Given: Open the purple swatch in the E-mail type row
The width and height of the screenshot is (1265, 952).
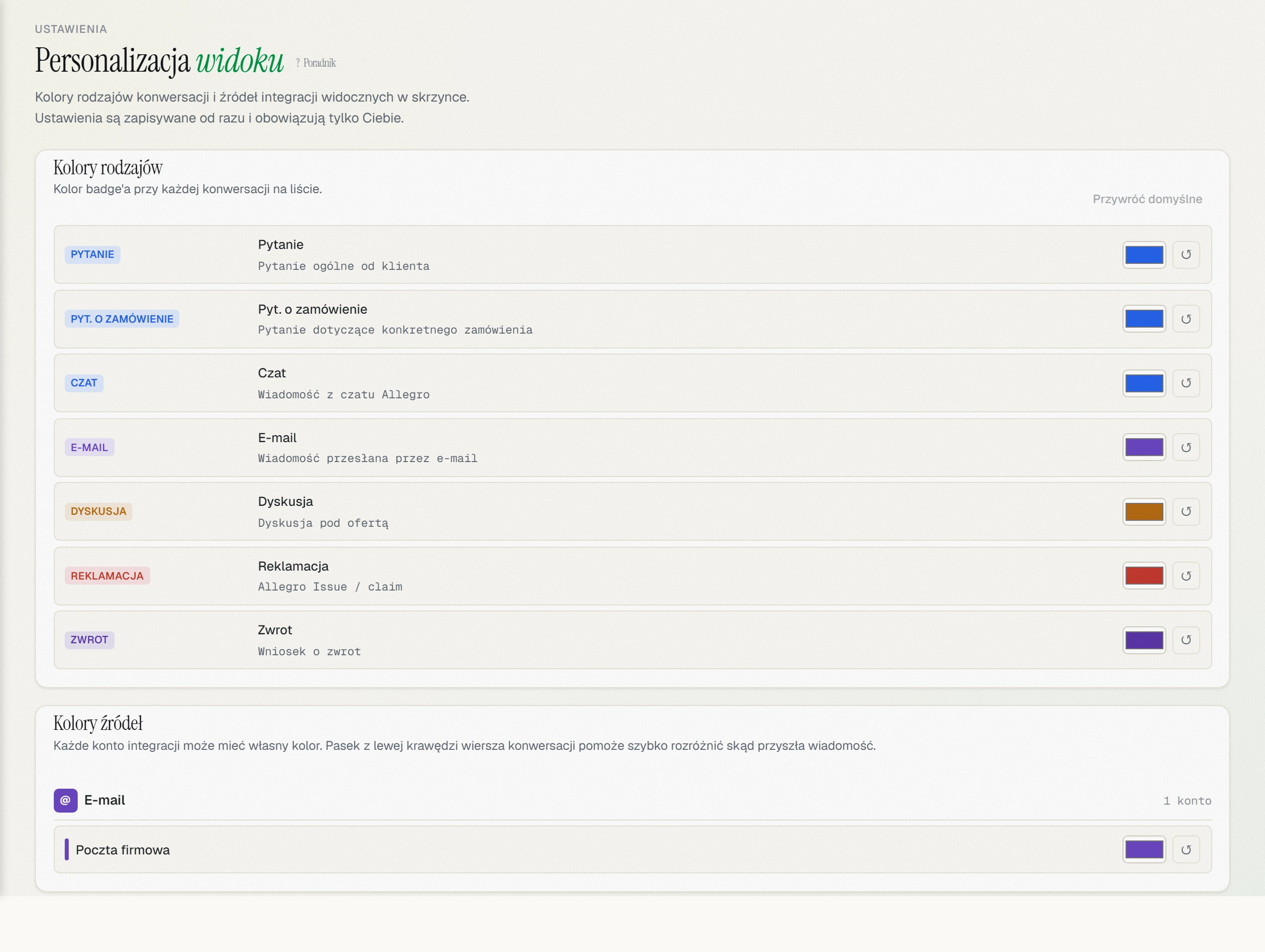Looking at the screenshot, I should point(1144,448).
